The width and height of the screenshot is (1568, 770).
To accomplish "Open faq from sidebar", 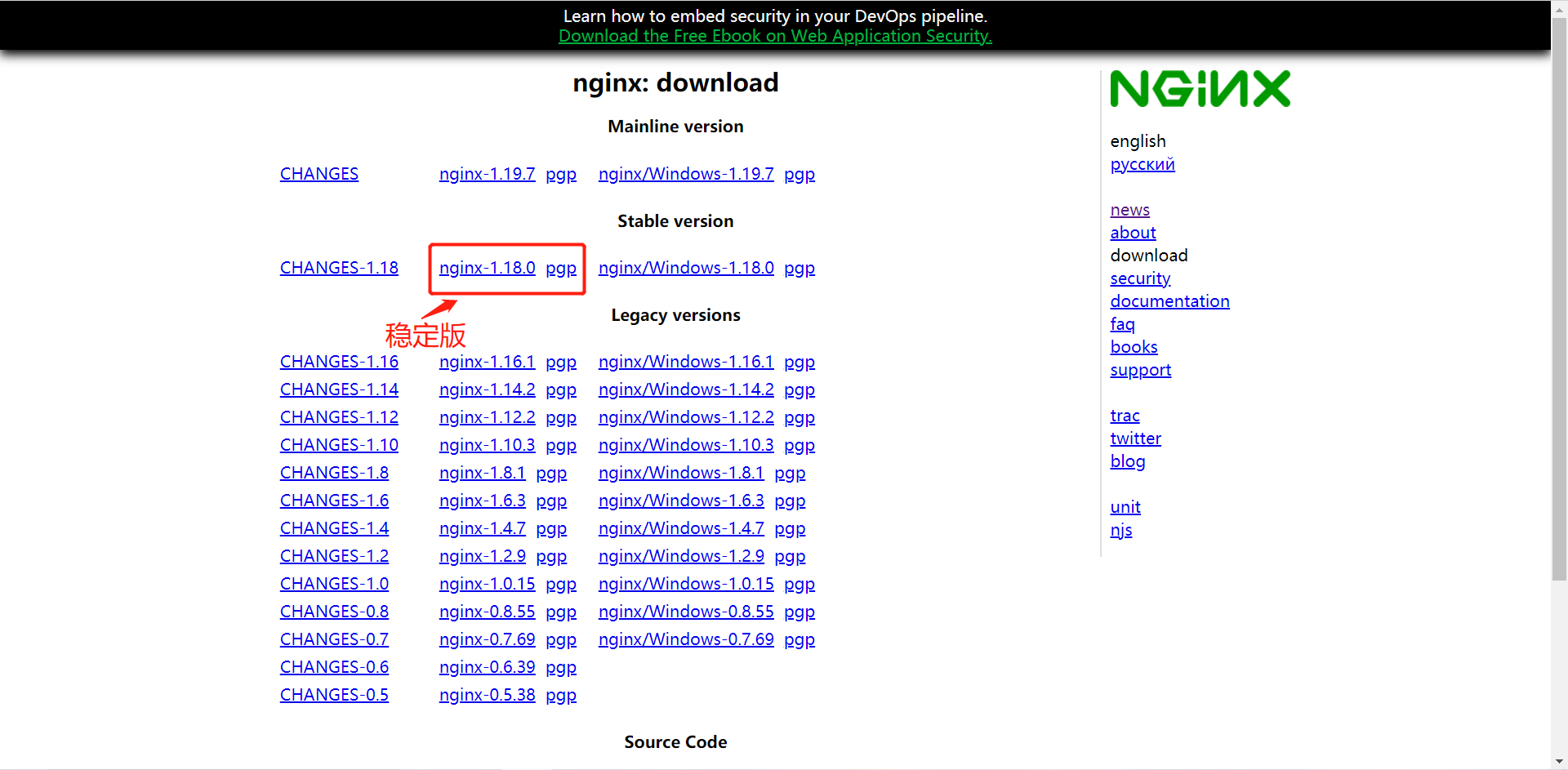I will coord(1122,324).
